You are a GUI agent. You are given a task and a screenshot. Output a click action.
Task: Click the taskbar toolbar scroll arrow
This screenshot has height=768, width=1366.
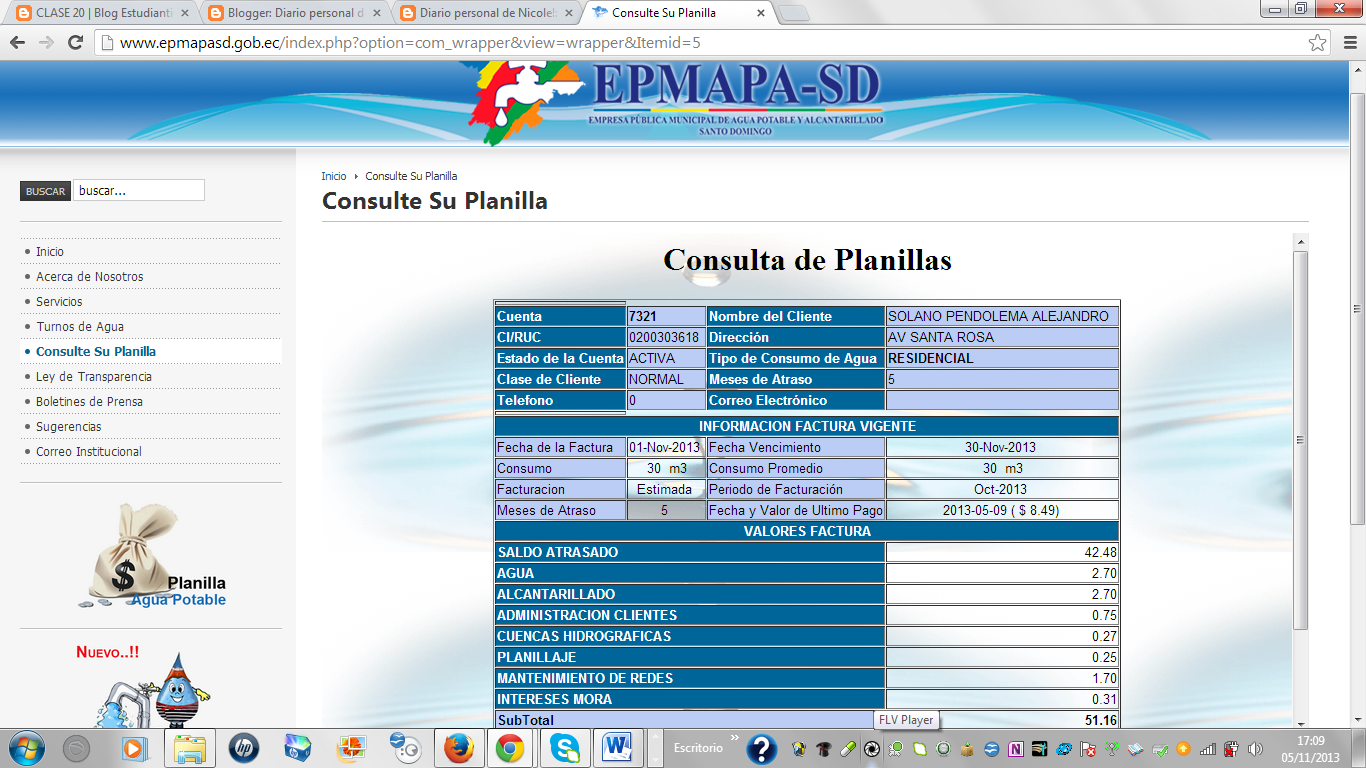pos(654,748)
